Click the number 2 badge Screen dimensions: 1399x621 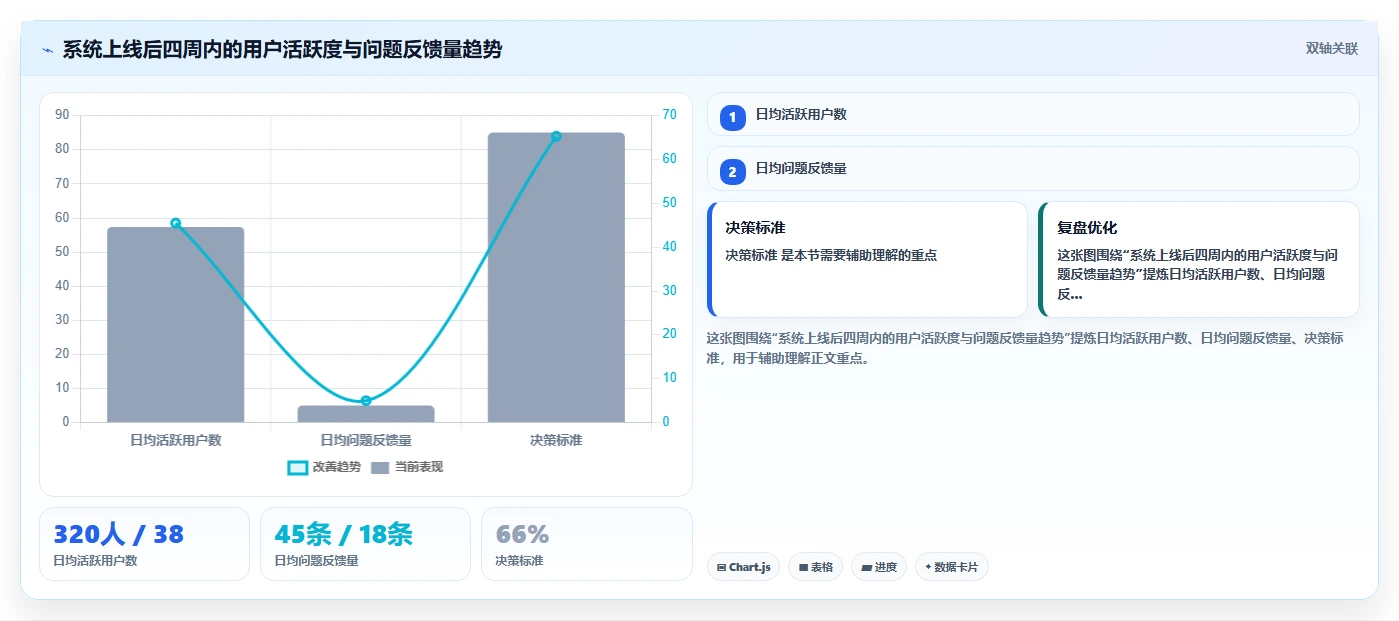[732, 172]
